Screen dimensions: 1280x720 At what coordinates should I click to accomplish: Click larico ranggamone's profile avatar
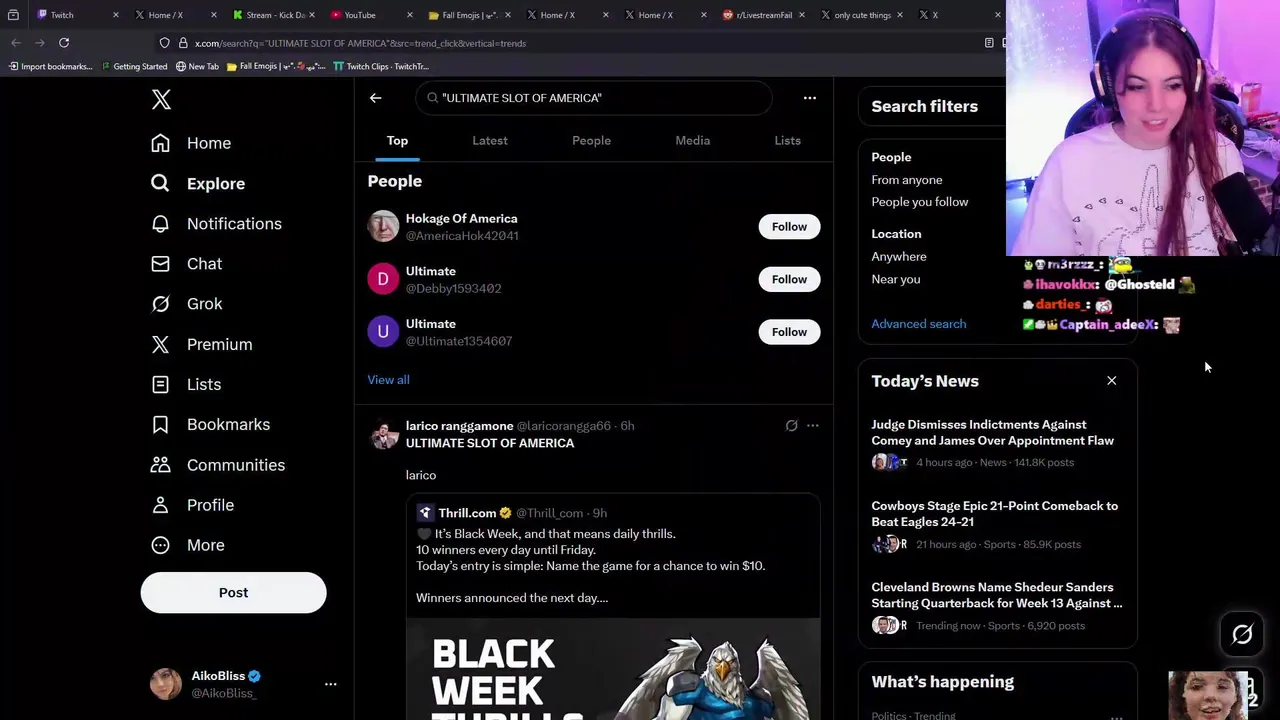pyautogui.click(x=384, y=435)
